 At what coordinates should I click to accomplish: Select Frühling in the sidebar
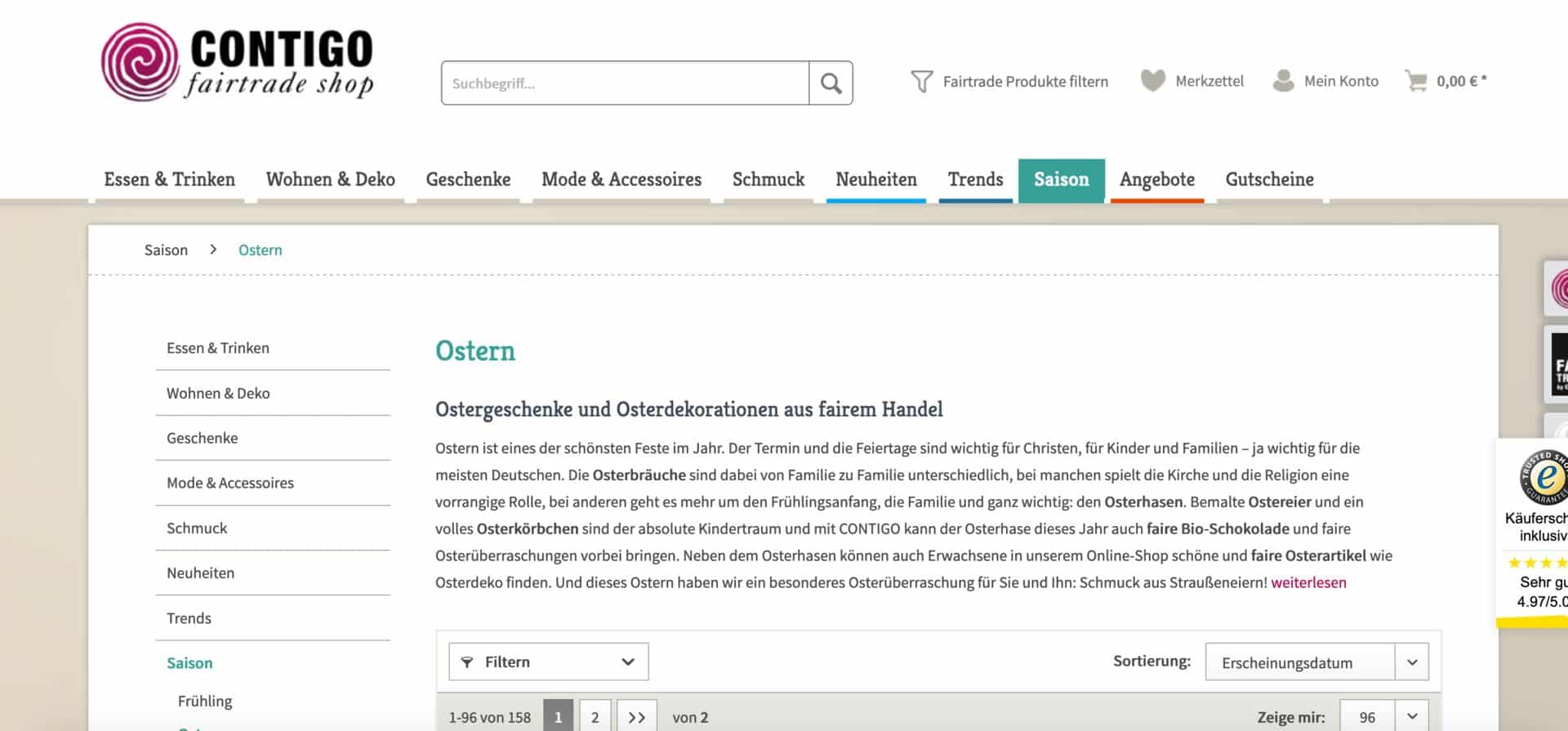click(x=205, y=701)
